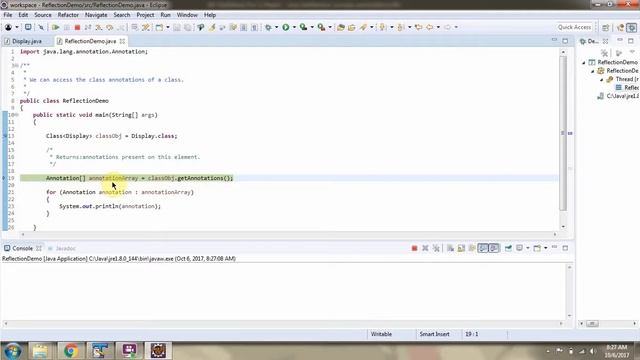Open the Debug button dropdown arrow
The width and height of the screenshot is (640, 360).
click(276, 27)
